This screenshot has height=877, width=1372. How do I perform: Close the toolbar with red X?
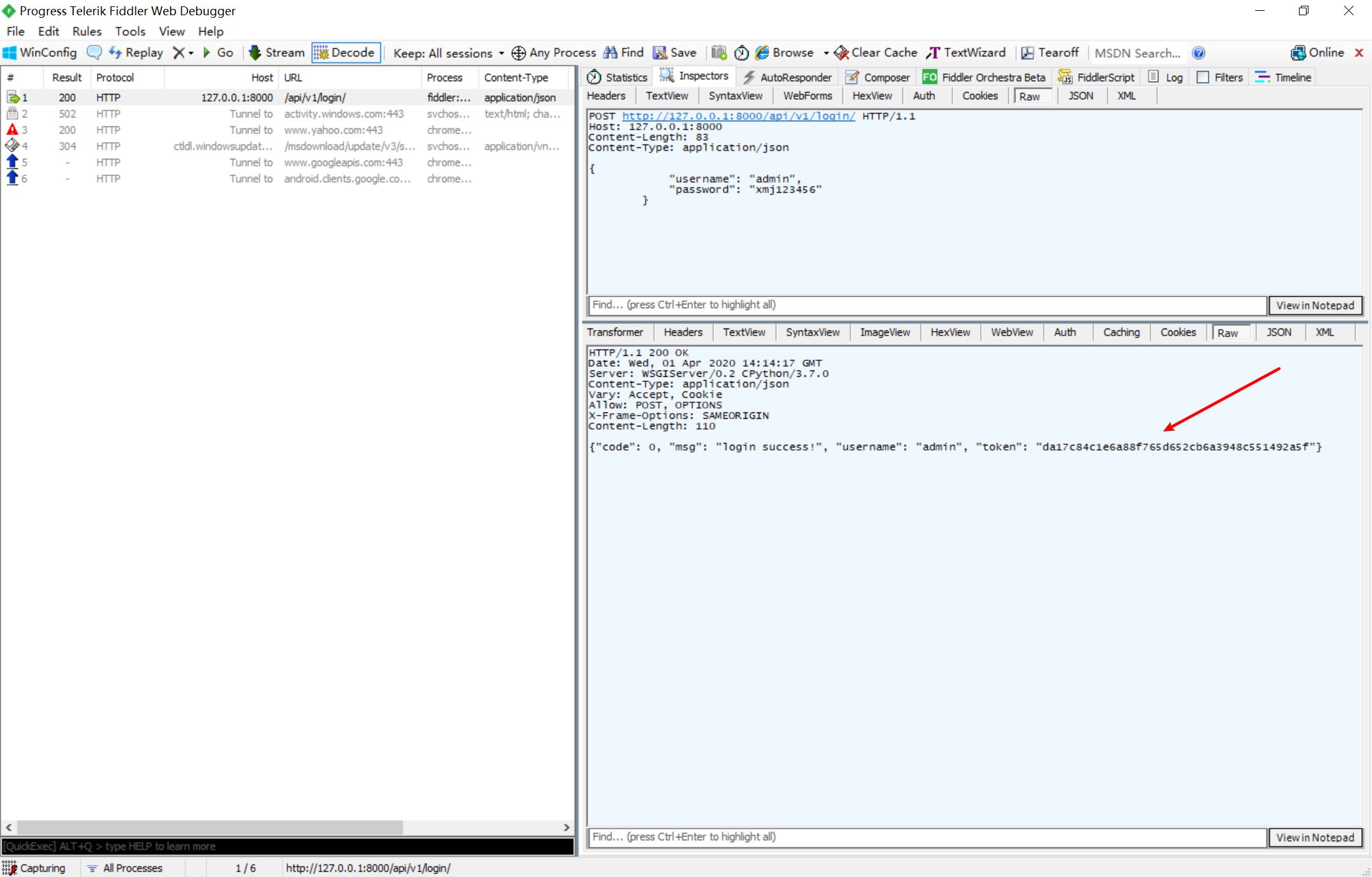click(1359, 53)
